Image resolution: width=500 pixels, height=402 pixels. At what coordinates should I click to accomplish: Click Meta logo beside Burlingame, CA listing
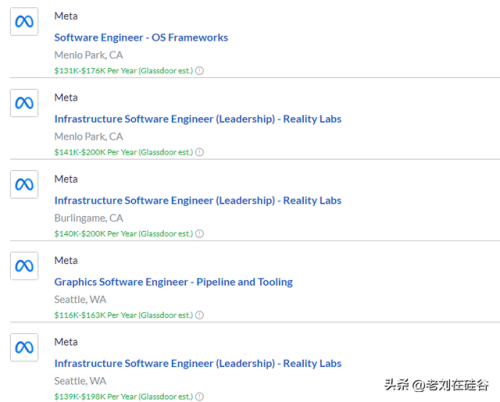point(24,184)
